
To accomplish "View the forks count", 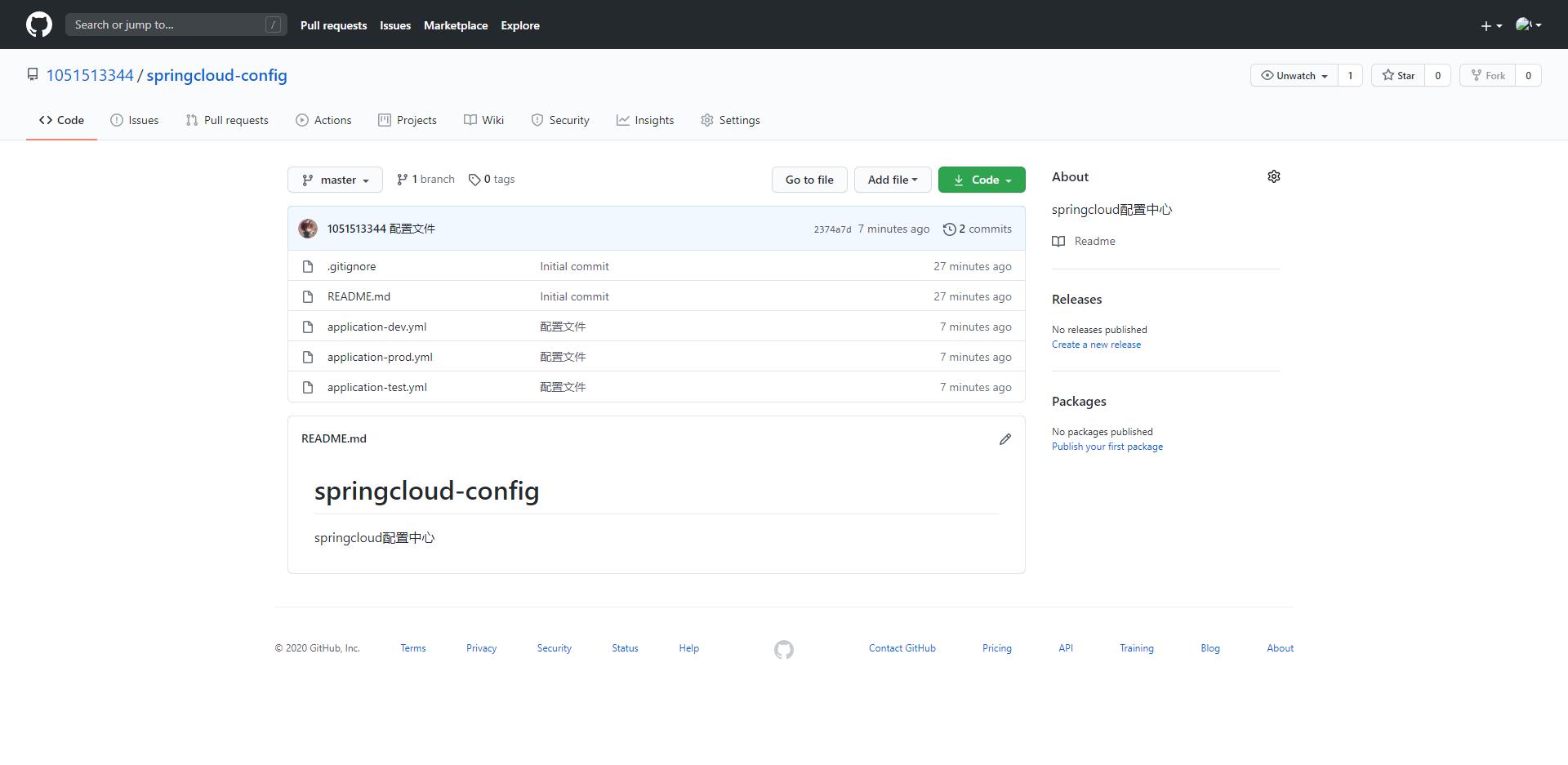I will pyautogui.click(x=1529, y=75).
